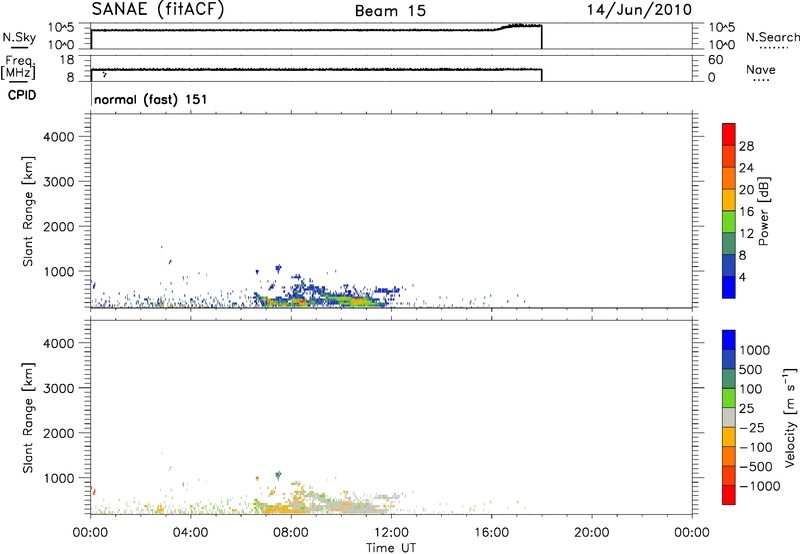Screen dimensions: 800x554
Task: Click the solid line sample under "N.Sky"
Action: (x=19, y=47)
